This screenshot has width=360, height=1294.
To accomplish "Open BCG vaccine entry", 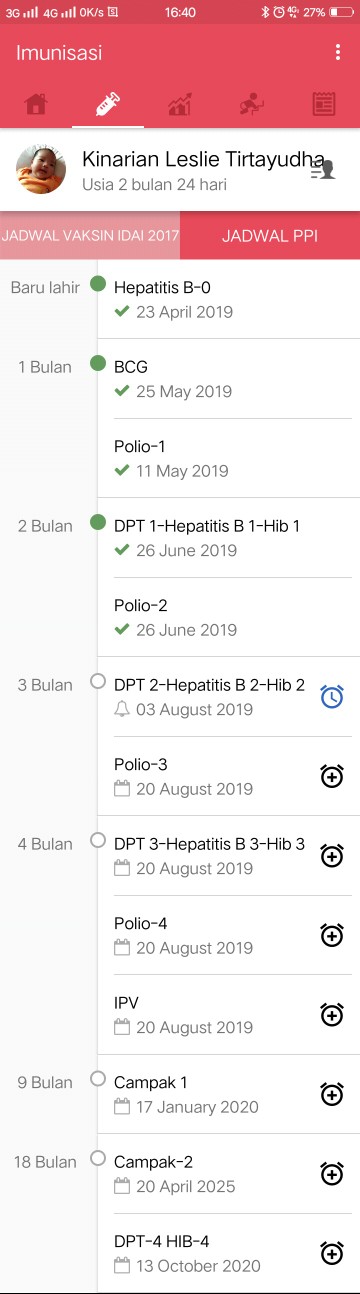I will [x=229, y=379].
